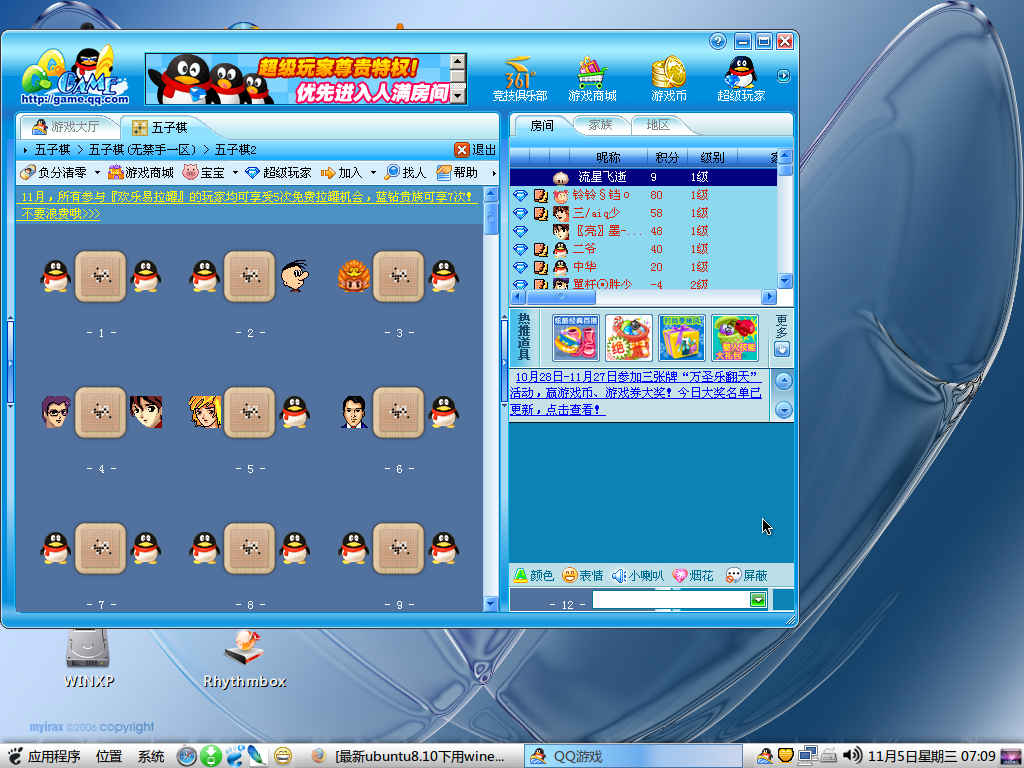This screenshot has width=1024, height=768.
Task: Click the player list horizontal scrollbar thumb
Action: [561, 296]
